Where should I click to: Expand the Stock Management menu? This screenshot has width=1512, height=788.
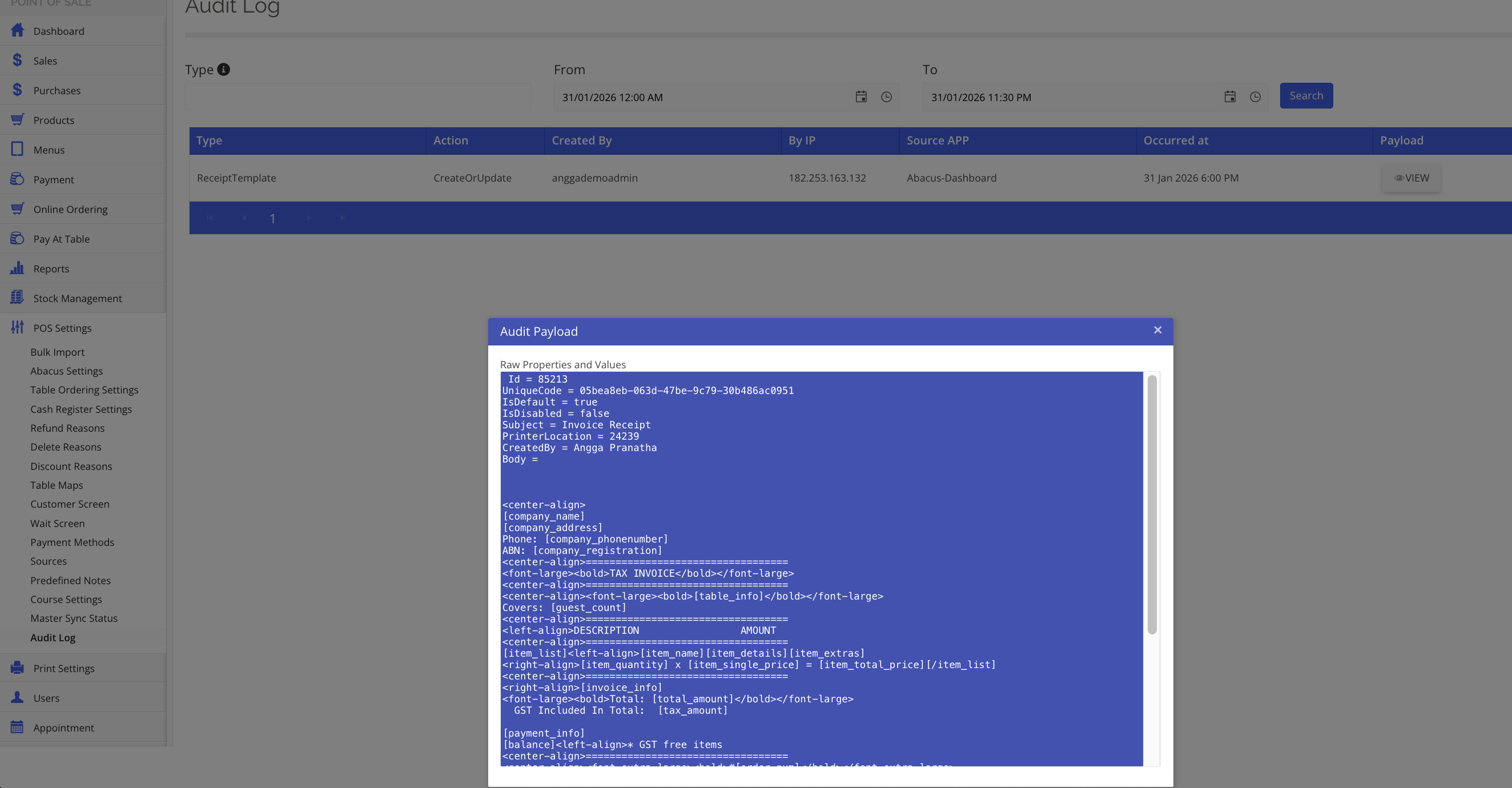point(78,298)
